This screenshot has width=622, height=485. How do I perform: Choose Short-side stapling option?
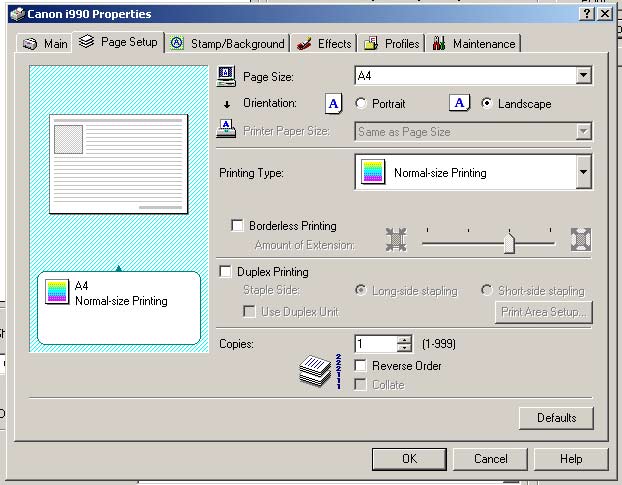click(487, 290)
